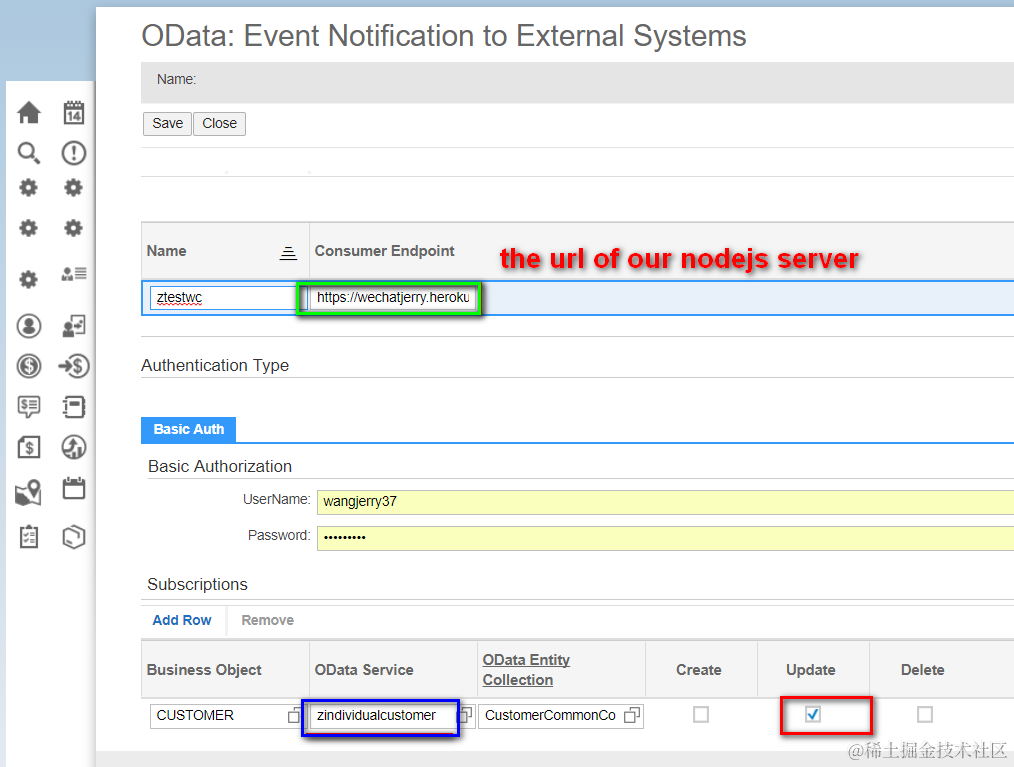
Task: Open the circled dollar sign icon
Action: pyautogui.click(x=28, y=366)
